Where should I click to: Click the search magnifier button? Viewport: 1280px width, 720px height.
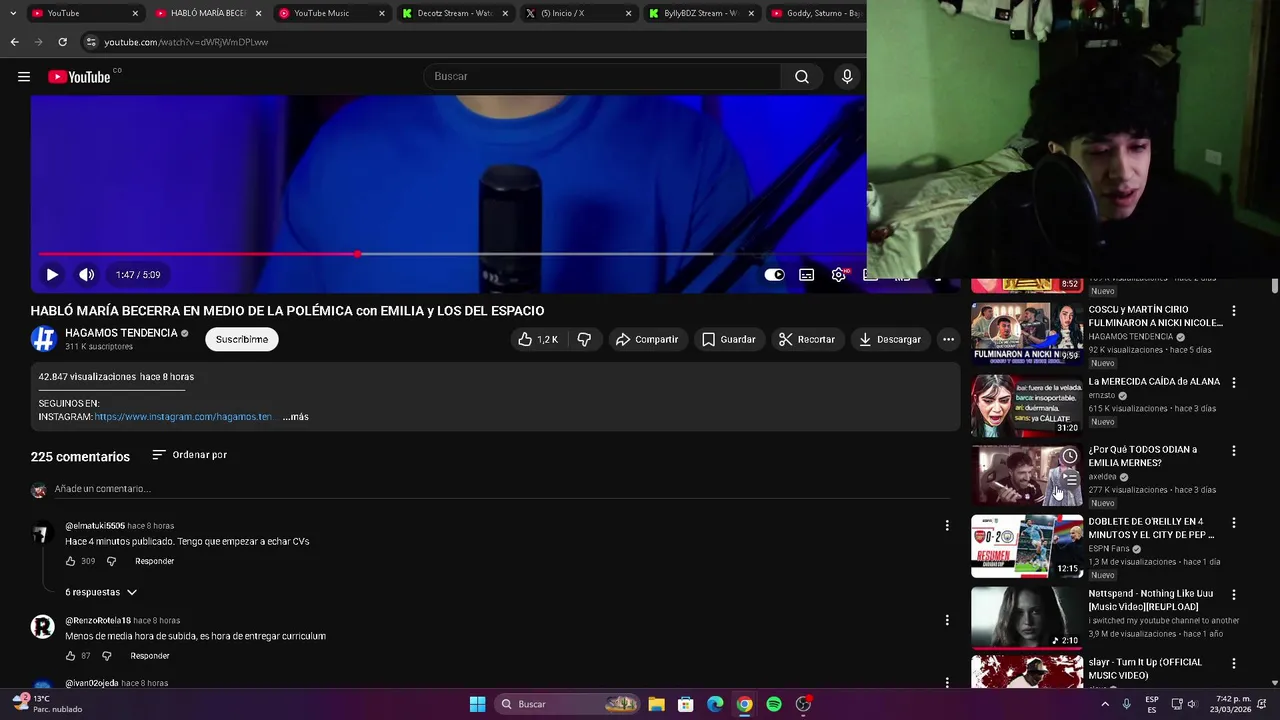(802, 77)
